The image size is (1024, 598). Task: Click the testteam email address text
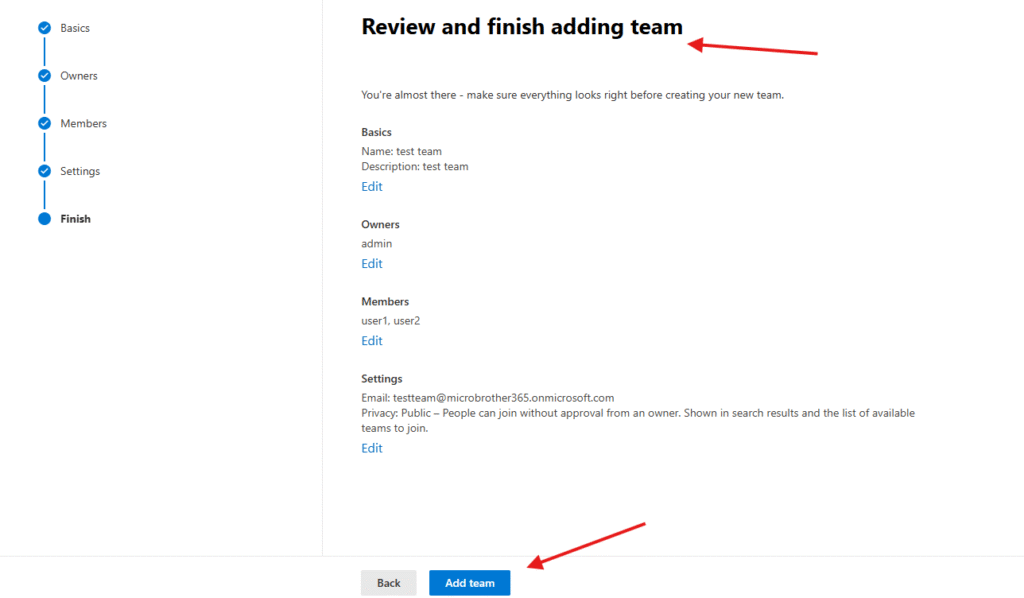coord(503,398)
